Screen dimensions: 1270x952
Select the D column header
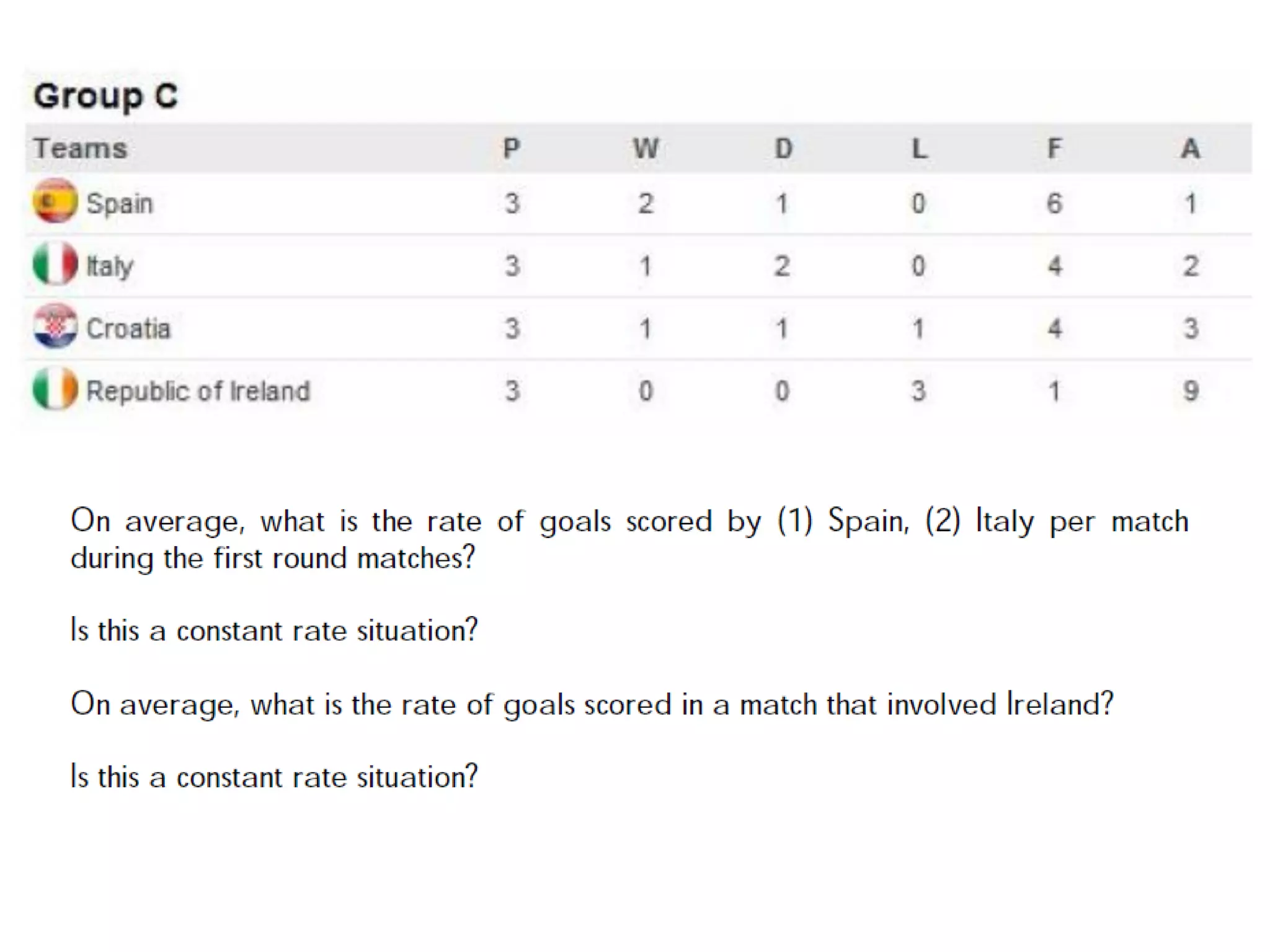pyautogui.click(x=783, y=149)
